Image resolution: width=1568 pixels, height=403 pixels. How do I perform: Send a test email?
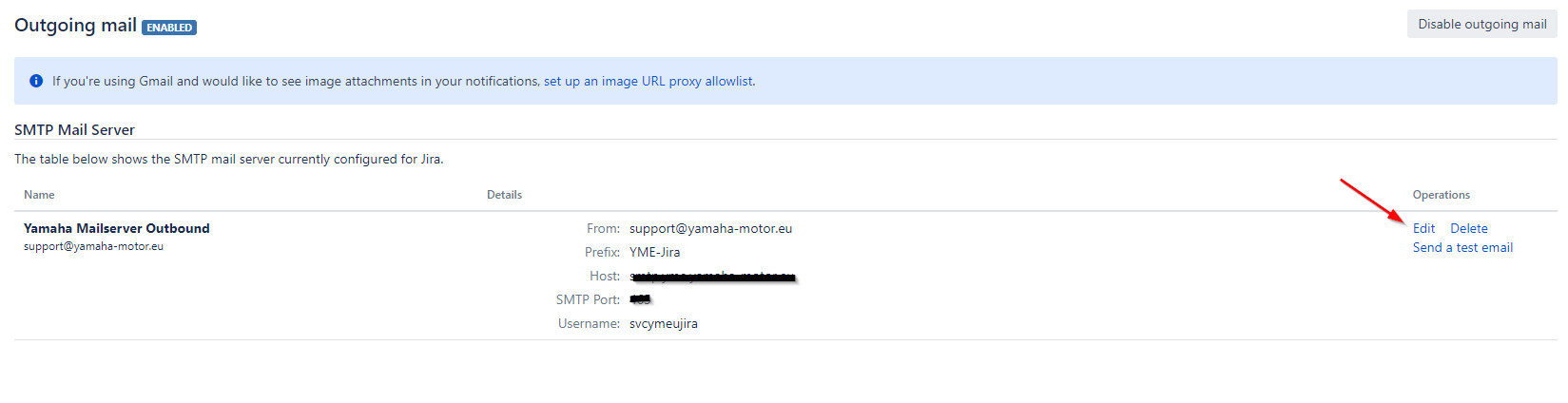tap(1462, 247)
